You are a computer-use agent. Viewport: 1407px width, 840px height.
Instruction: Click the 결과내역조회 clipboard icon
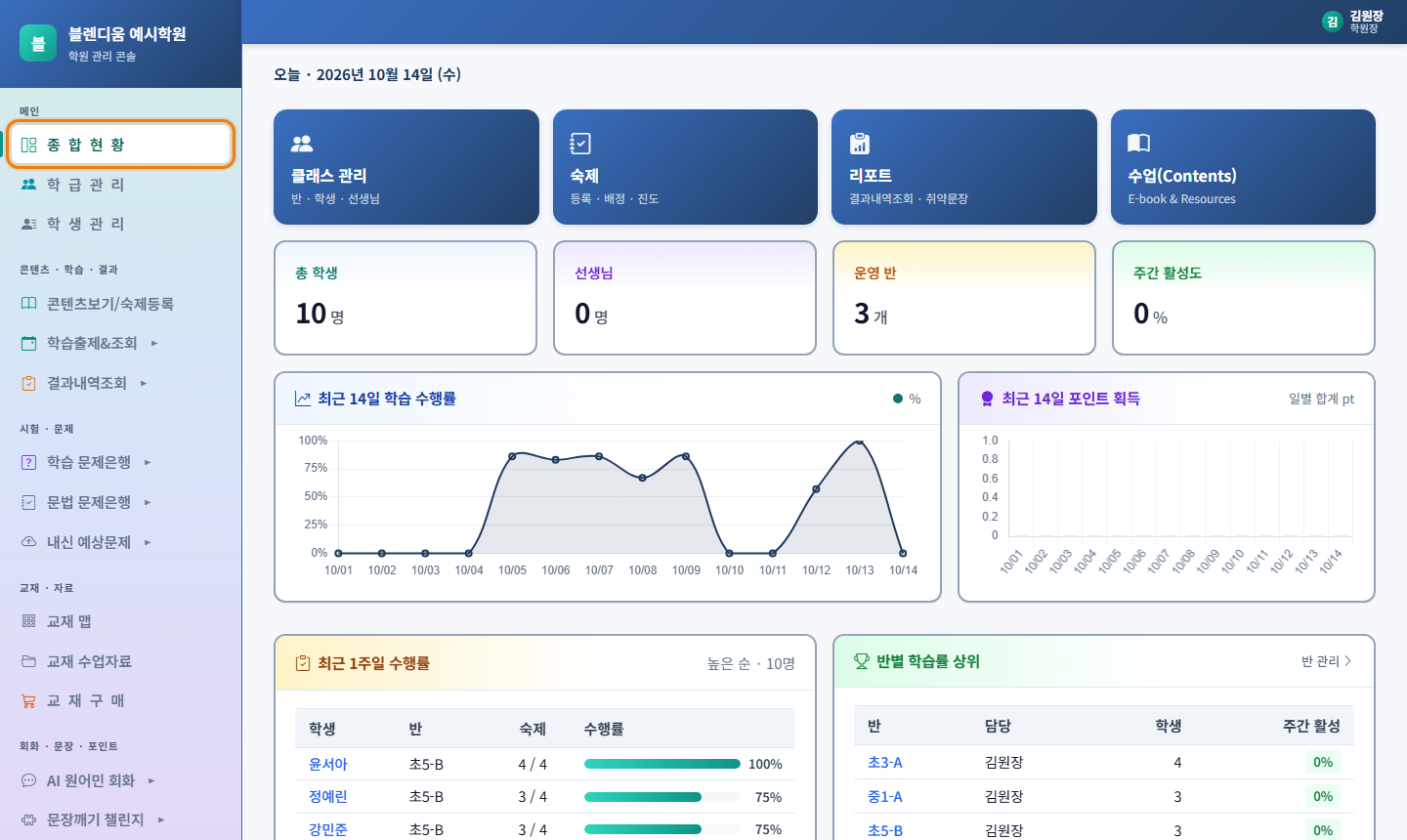pos(29,383)
